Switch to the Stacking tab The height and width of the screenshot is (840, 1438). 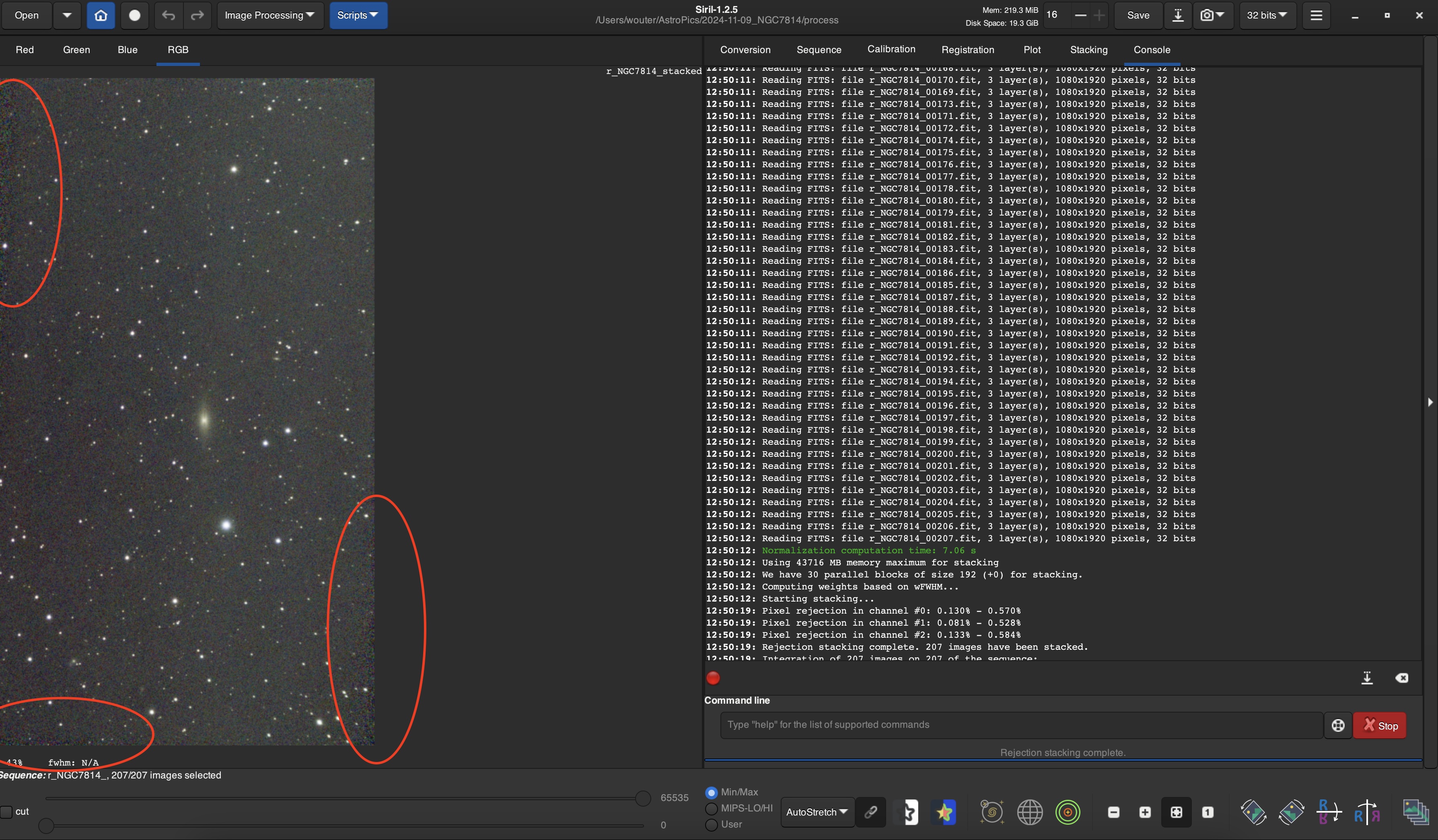1088,49
